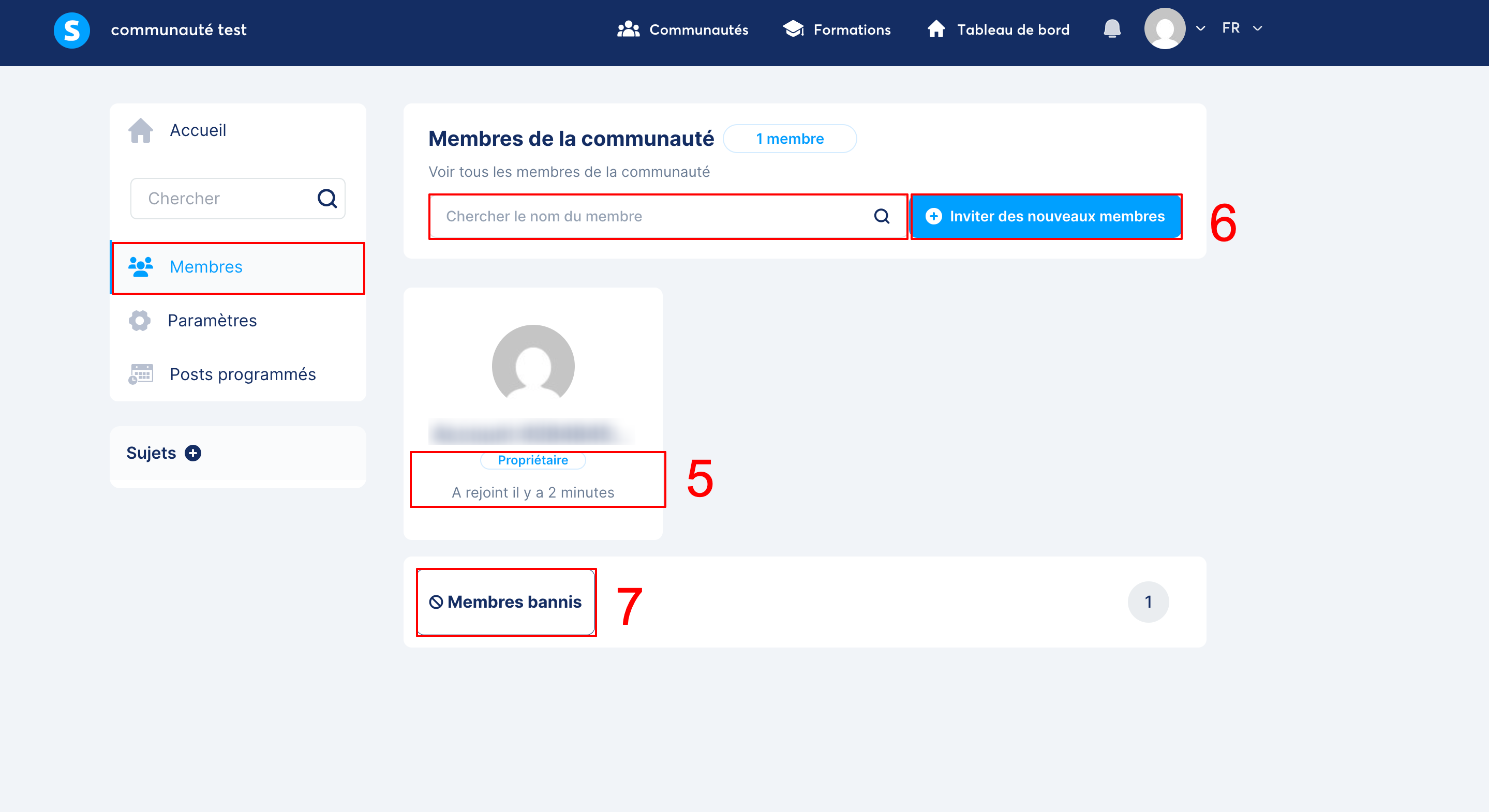
Task: Click the plus icon next to Sujets
Action: tap(193, 453)
